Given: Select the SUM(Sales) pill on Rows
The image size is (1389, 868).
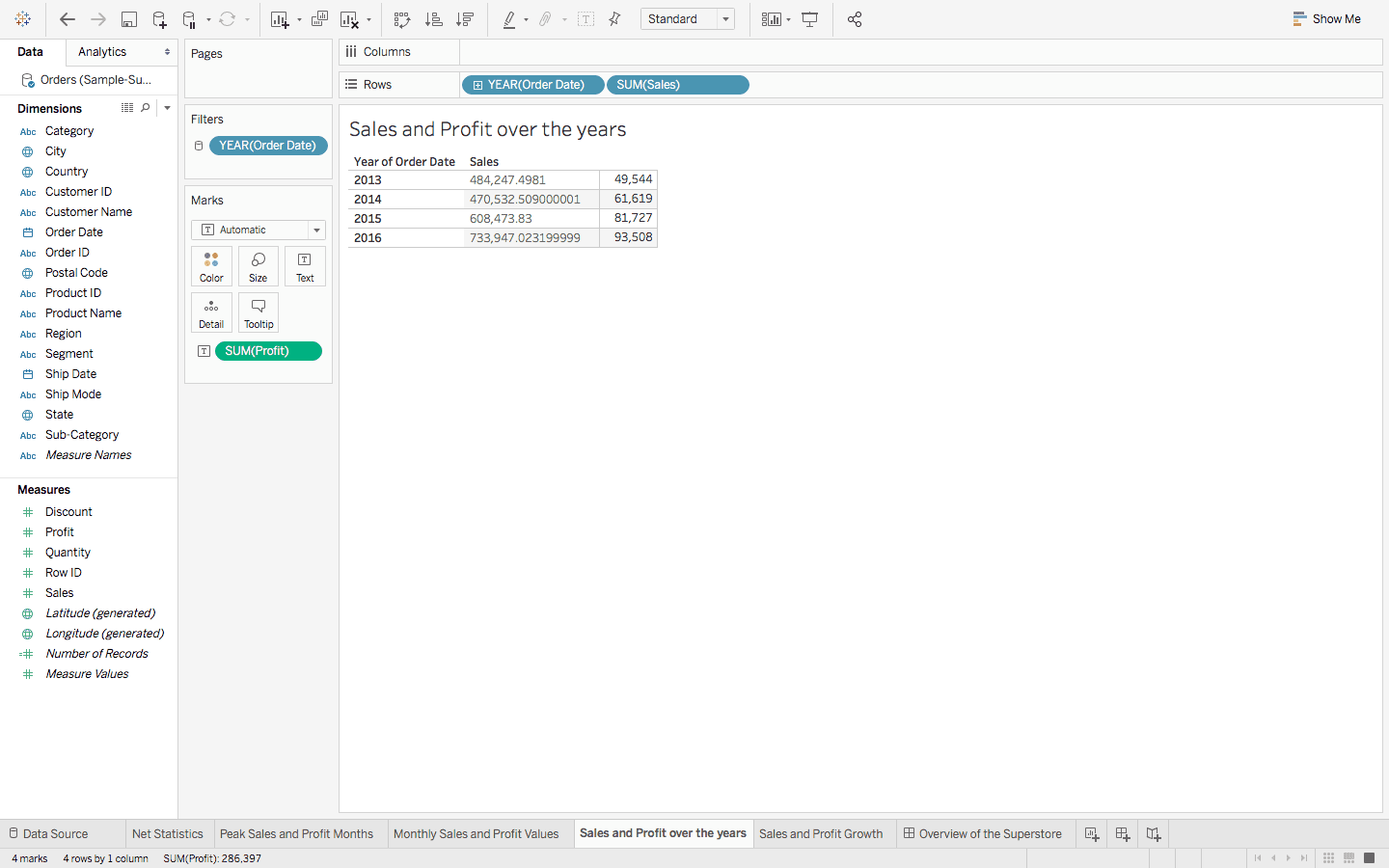Looking at the screenshot, I should (677, 85).
